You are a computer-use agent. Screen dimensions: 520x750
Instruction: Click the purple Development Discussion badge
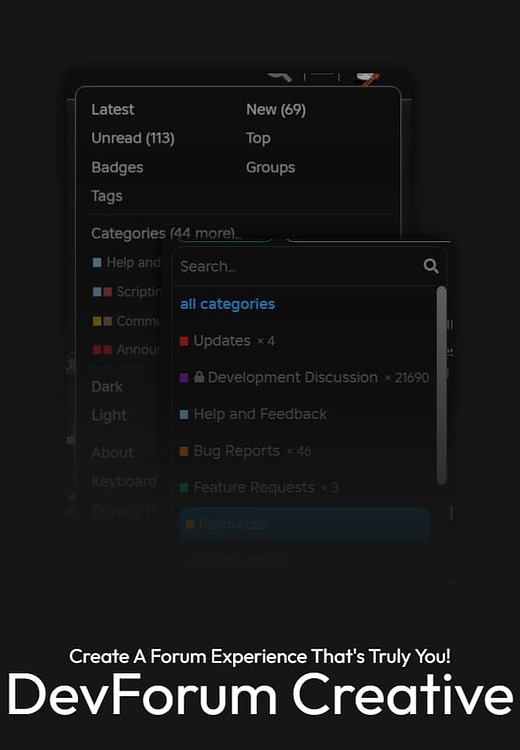tap(184, 378)
